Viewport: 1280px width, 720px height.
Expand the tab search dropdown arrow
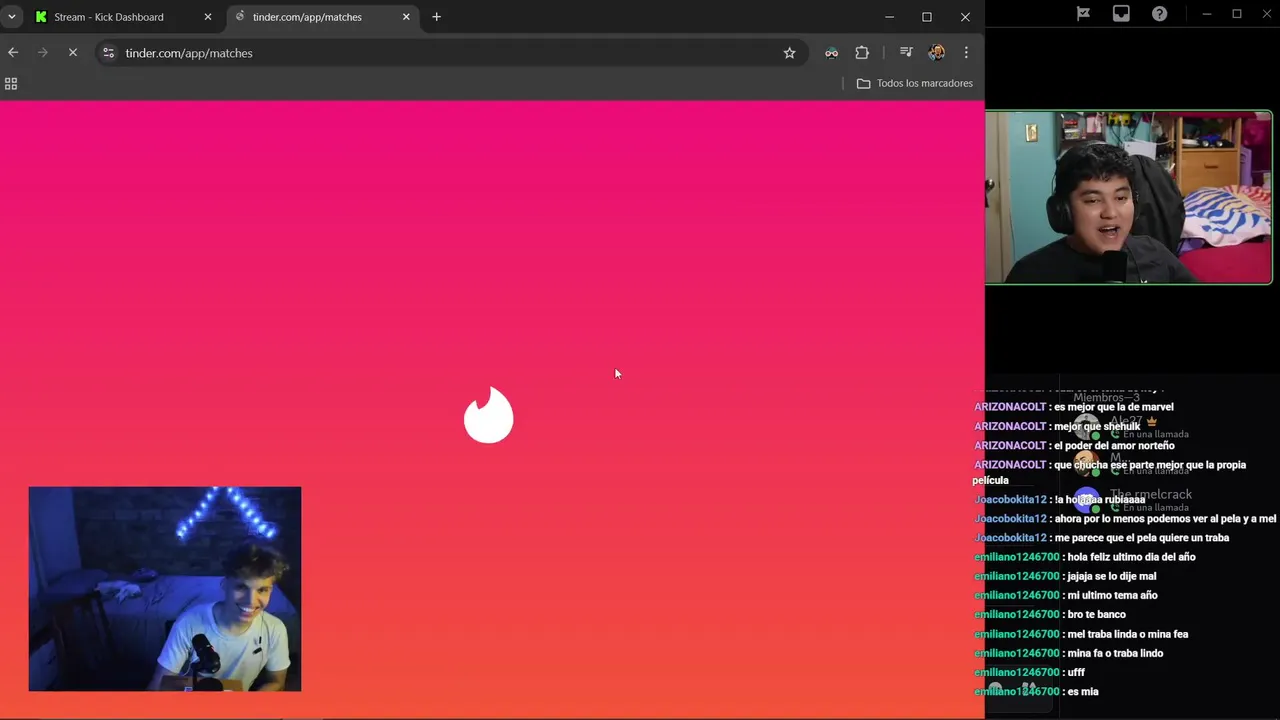[x=12, y=17]
